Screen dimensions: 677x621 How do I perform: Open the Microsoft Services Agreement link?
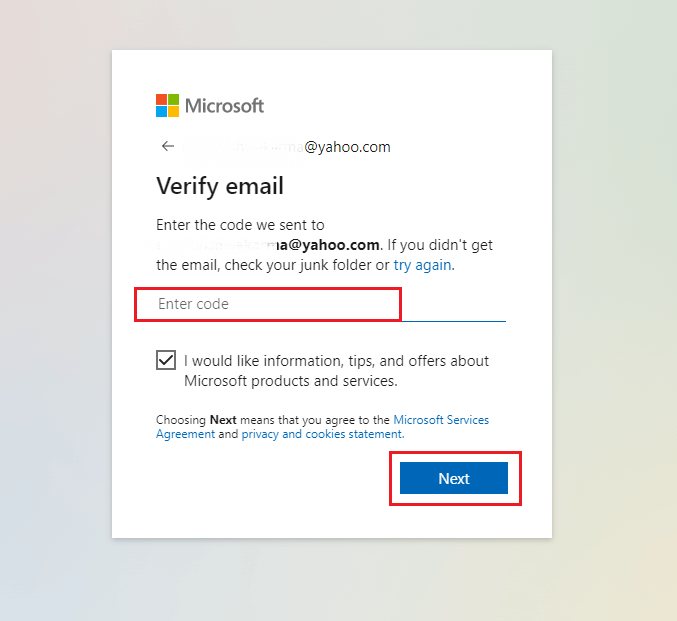pyautogui.click(x=441, y=420)
